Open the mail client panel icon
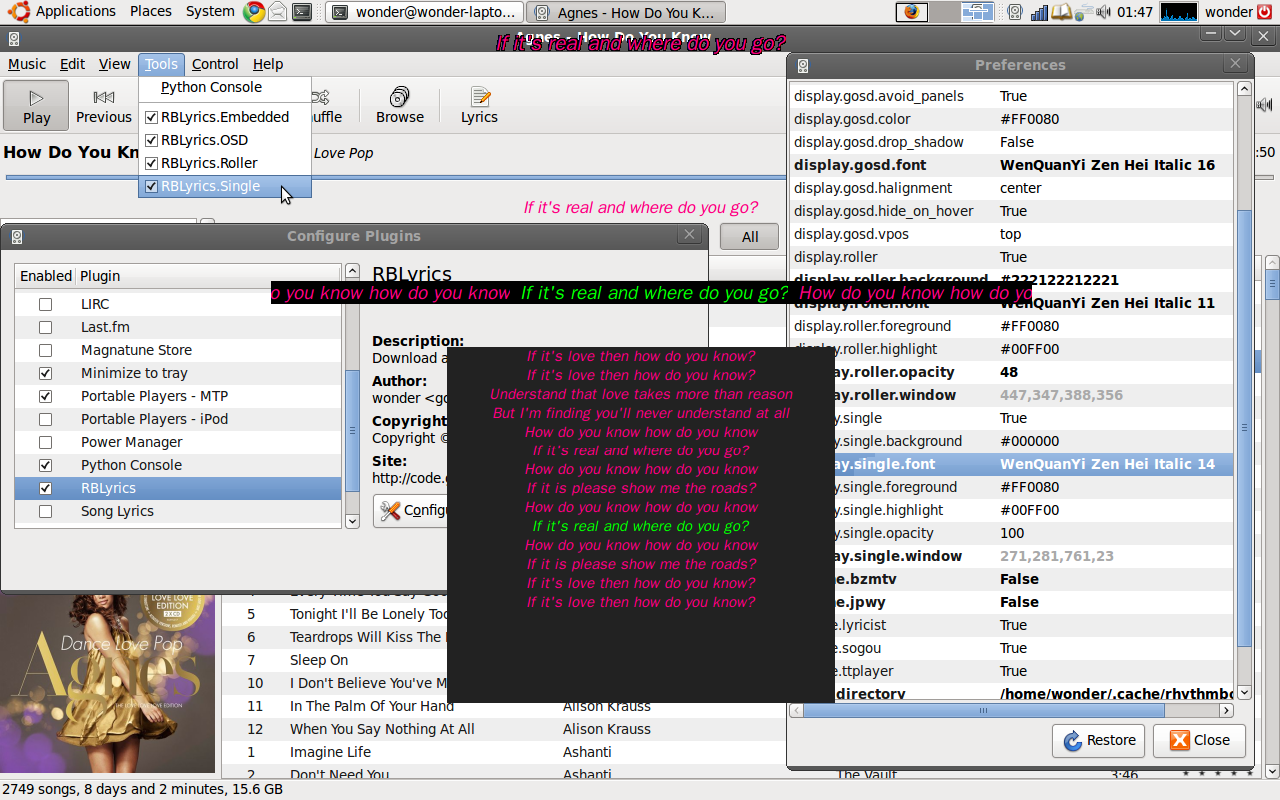The width and height of the screenshot is (1280, 800). [277, 12]
